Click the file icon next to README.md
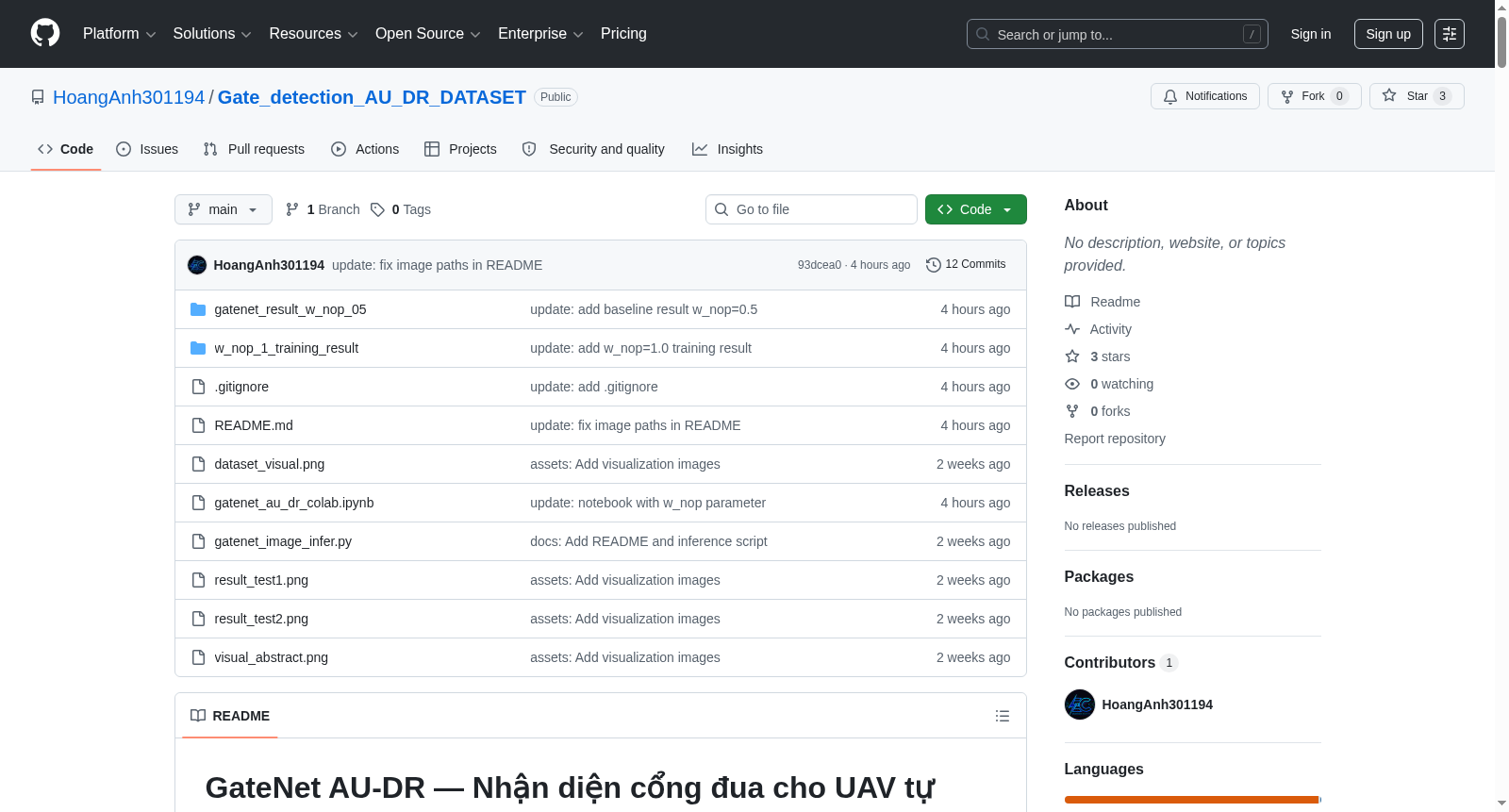 [198, 425]
